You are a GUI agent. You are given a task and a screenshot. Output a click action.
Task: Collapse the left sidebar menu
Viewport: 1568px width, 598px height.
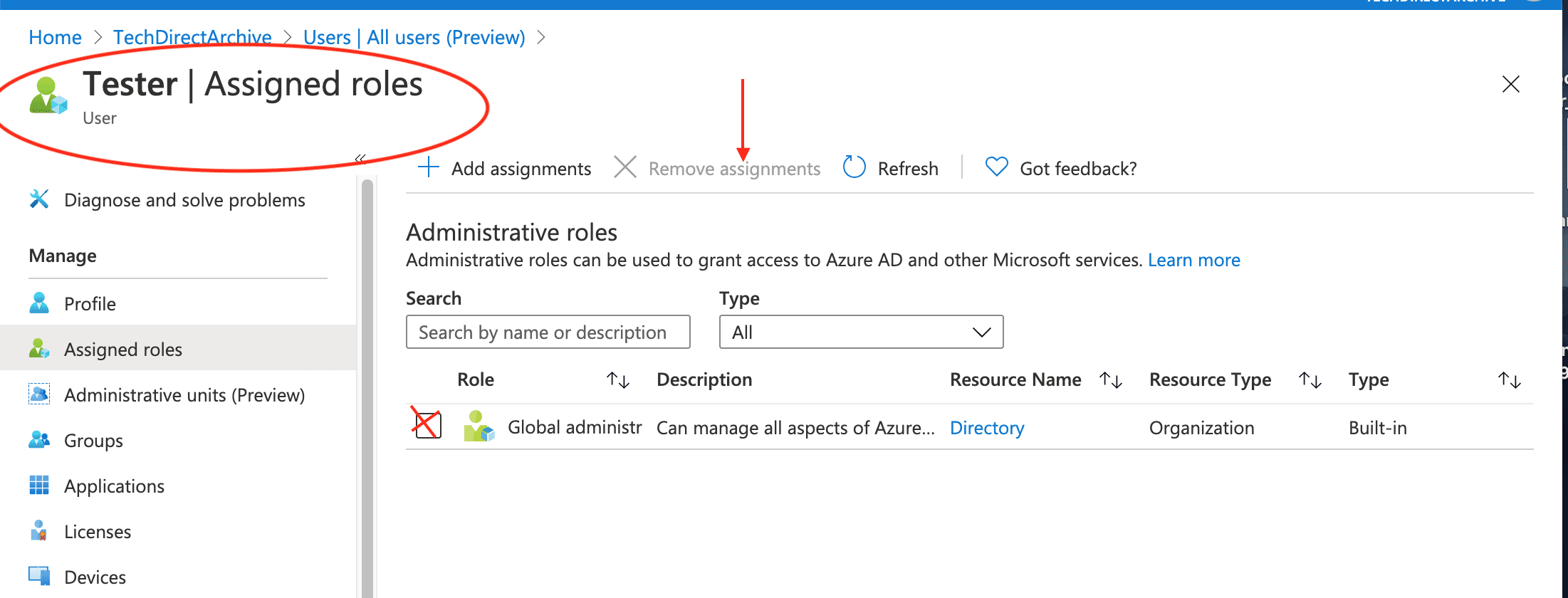coord(360,159)
